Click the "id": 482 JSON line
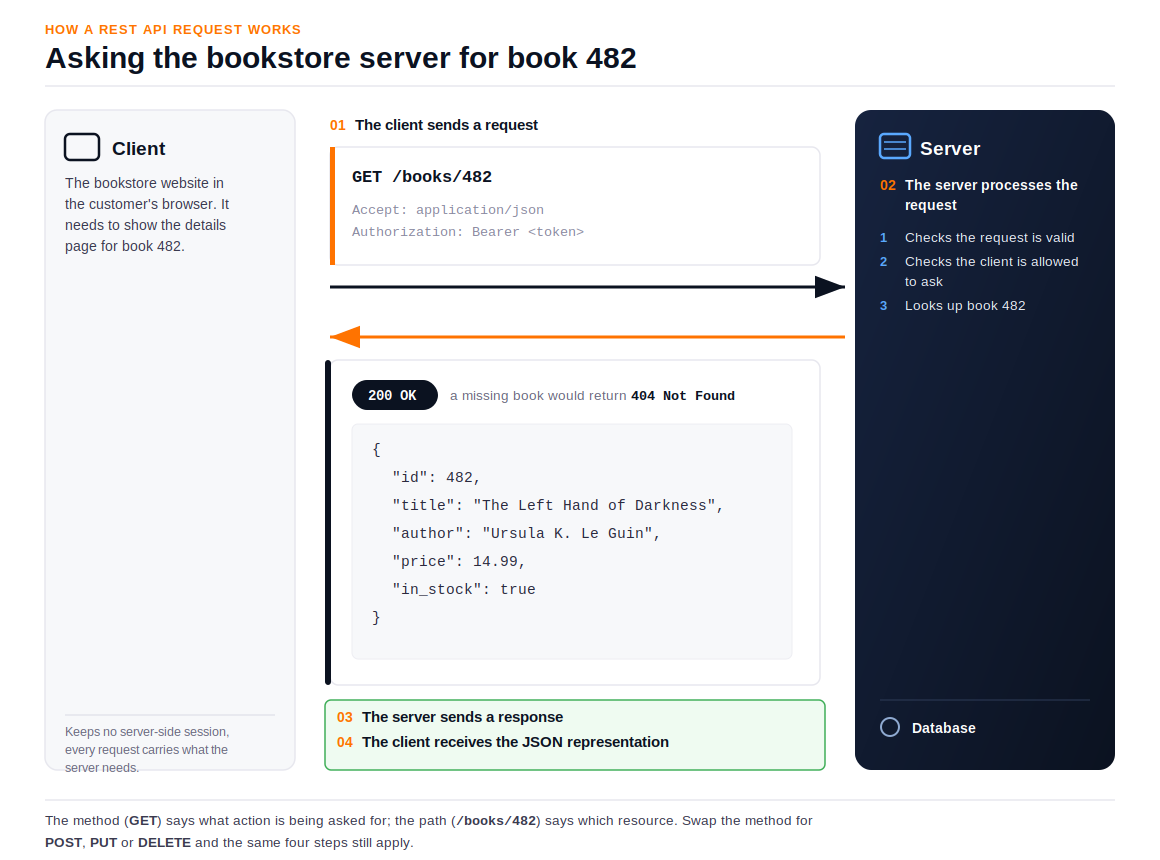Screen dimensions: 1160x860 pyautogui.click(x=436, y=477)
